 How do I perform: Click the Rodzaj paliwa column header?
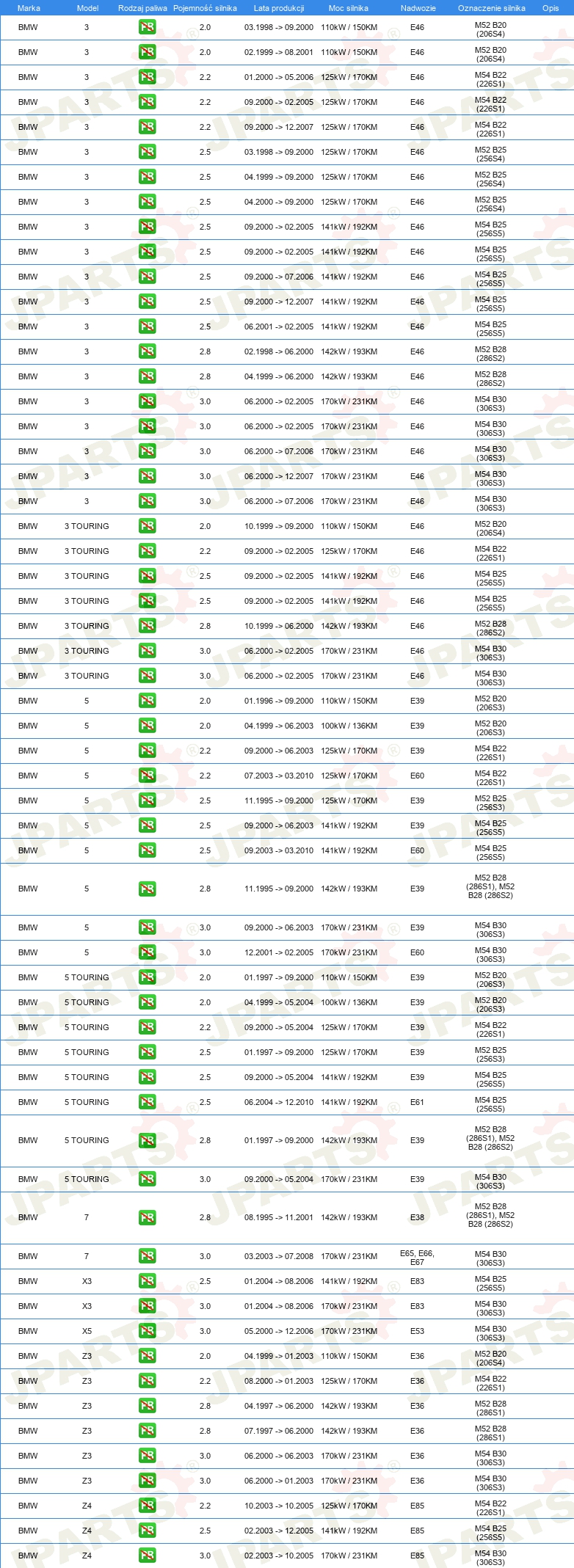142,8
